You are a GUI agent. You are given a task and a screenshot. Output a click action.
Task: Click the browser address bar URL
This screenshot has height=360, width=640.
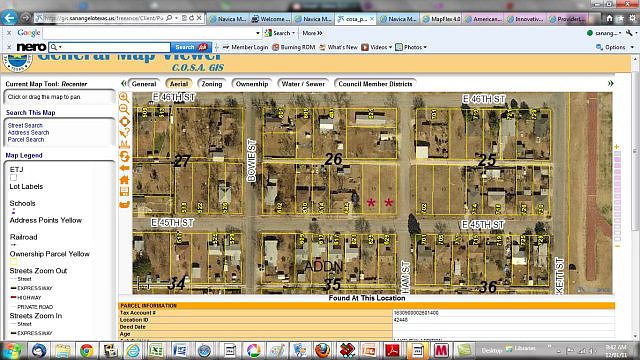coord(104,18)
